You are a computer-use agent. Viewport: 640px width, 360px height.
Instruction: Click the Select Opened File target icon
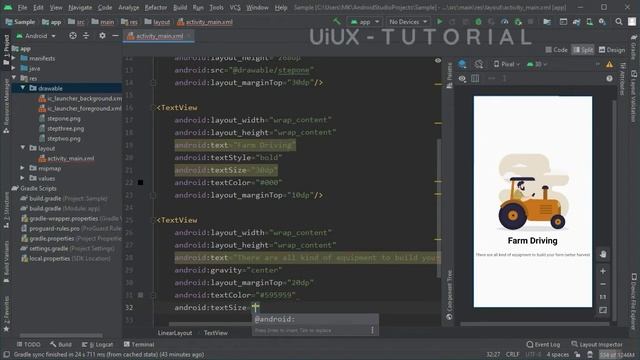pyautogui.click(x=73, y=36)
